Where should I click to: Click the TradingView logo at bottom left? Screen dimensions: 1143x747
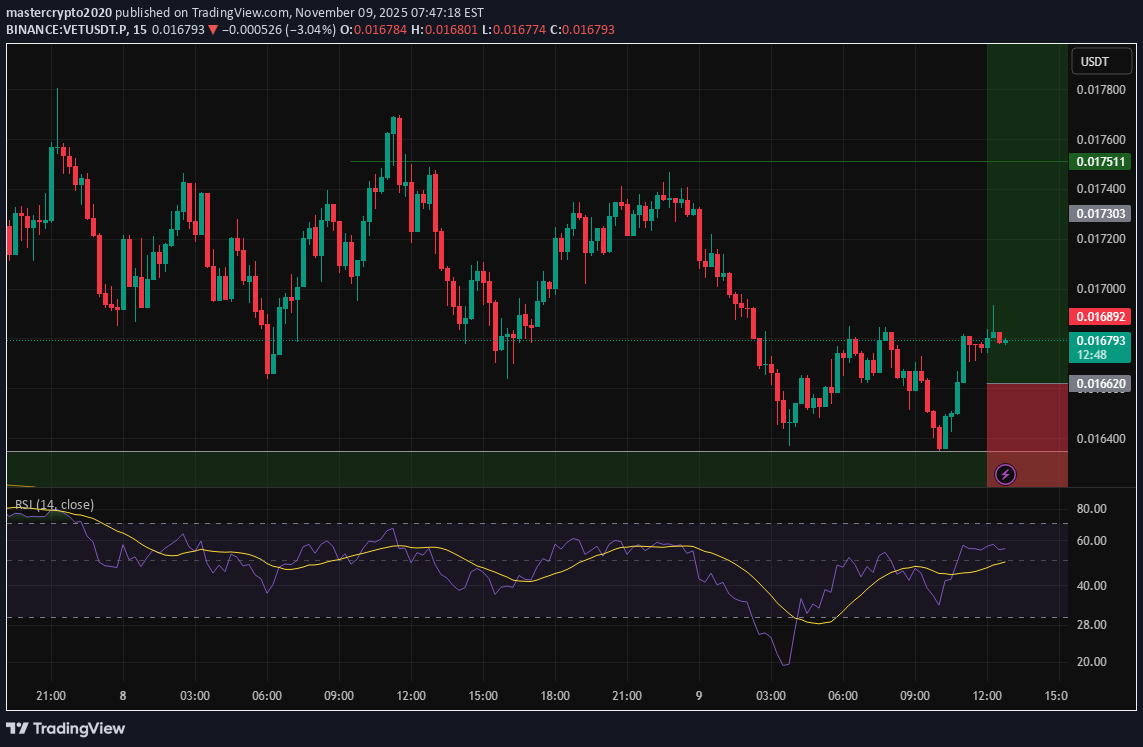click(66, 728)
